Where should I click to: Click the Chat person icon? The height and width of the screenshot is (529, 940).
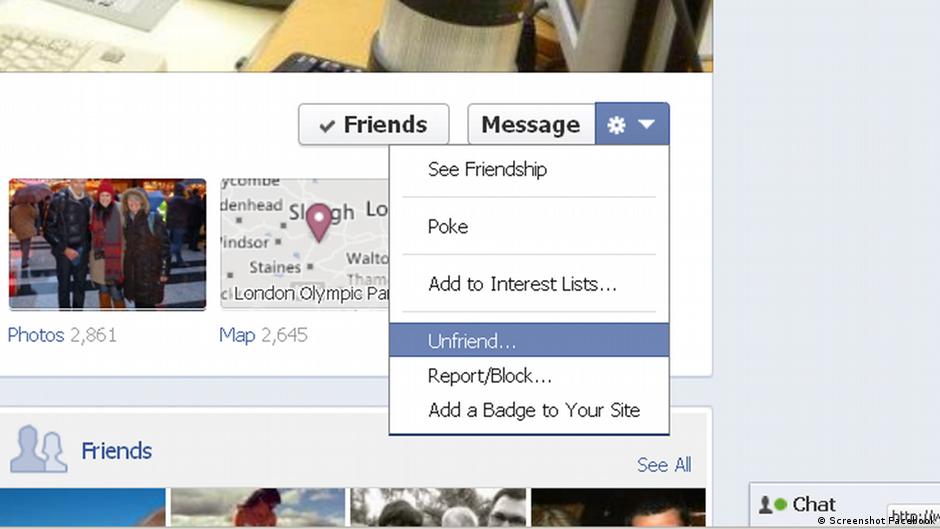pyautogui.click(x=765, y=504)
